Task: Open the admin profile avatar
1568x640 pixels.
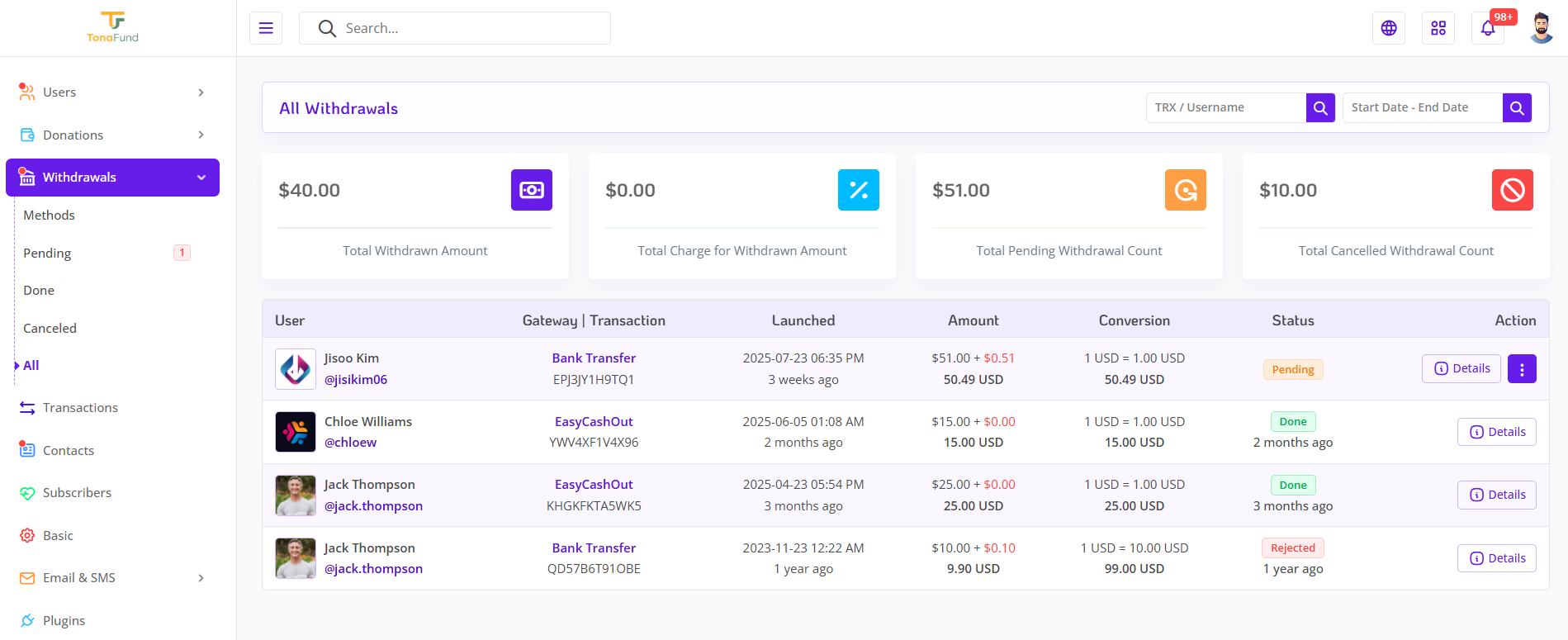Action: click(x=1541, y=28)
